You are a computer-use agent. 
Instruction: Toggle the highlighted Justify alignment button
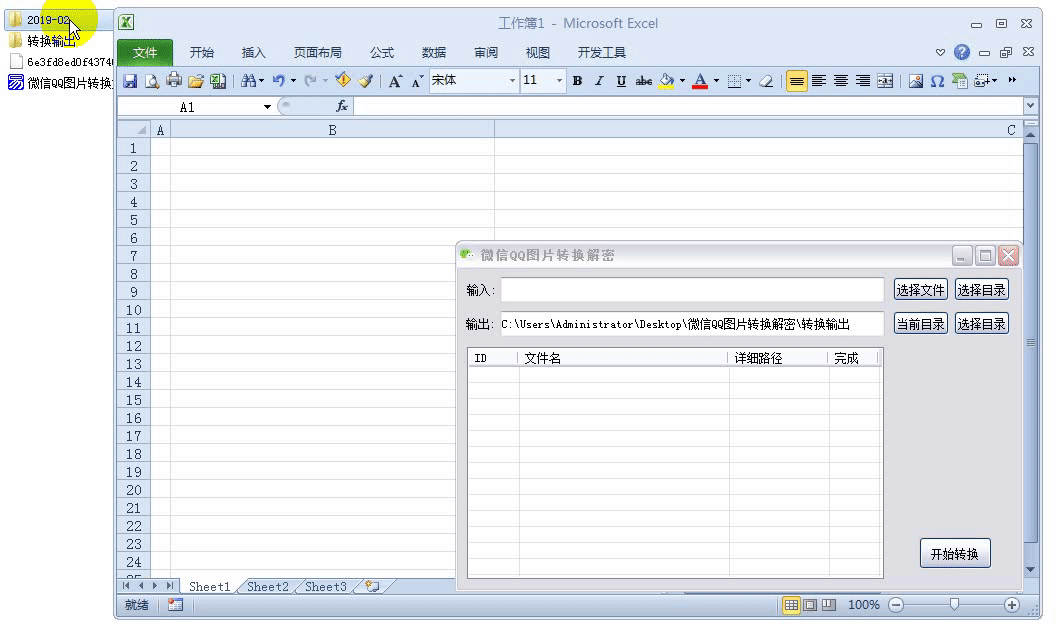pyautogui.click(x=796, y=81)
